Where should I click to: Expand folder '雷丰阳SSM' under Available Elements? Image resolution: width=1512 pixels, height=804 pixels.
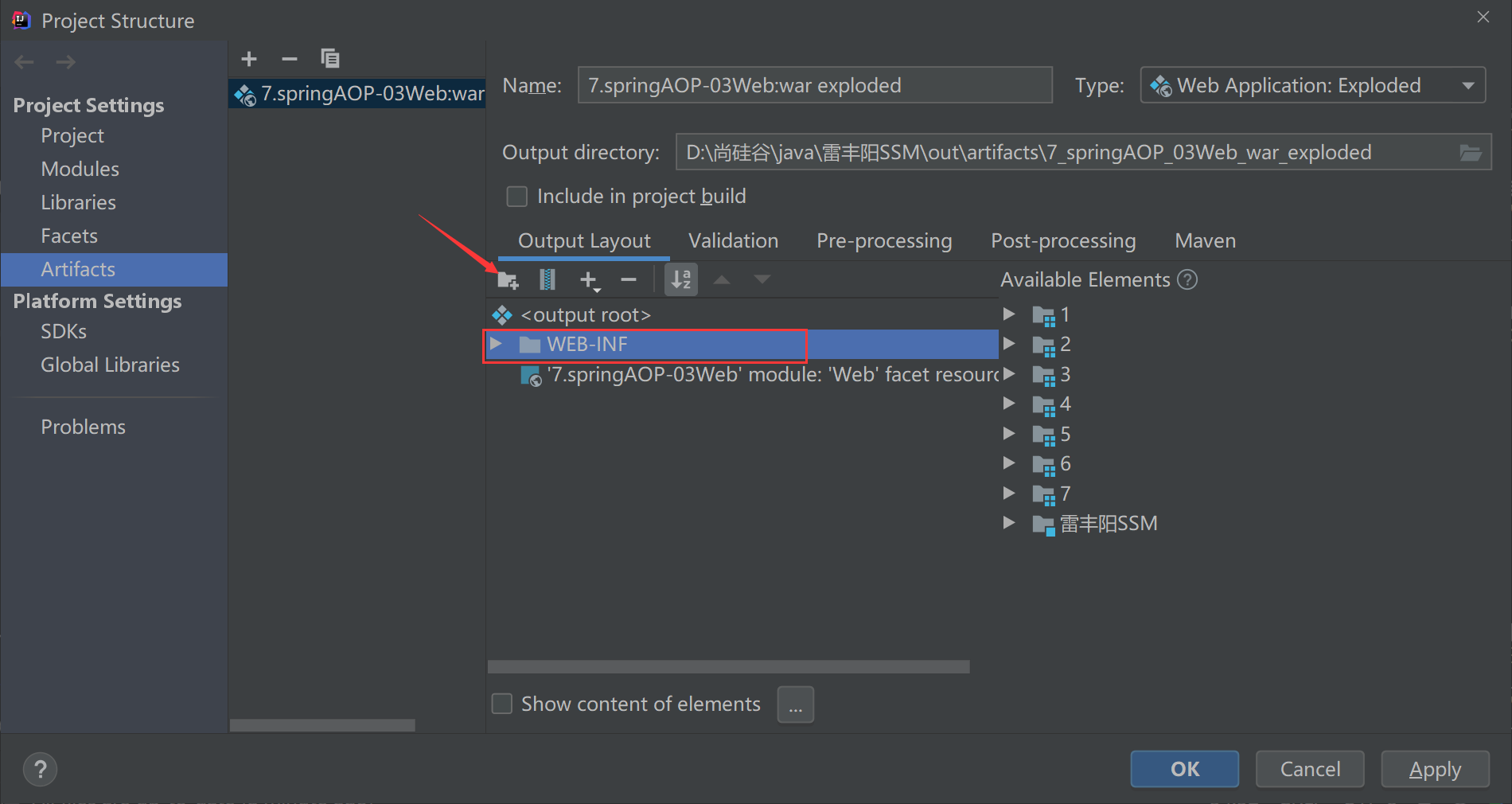1008,523
